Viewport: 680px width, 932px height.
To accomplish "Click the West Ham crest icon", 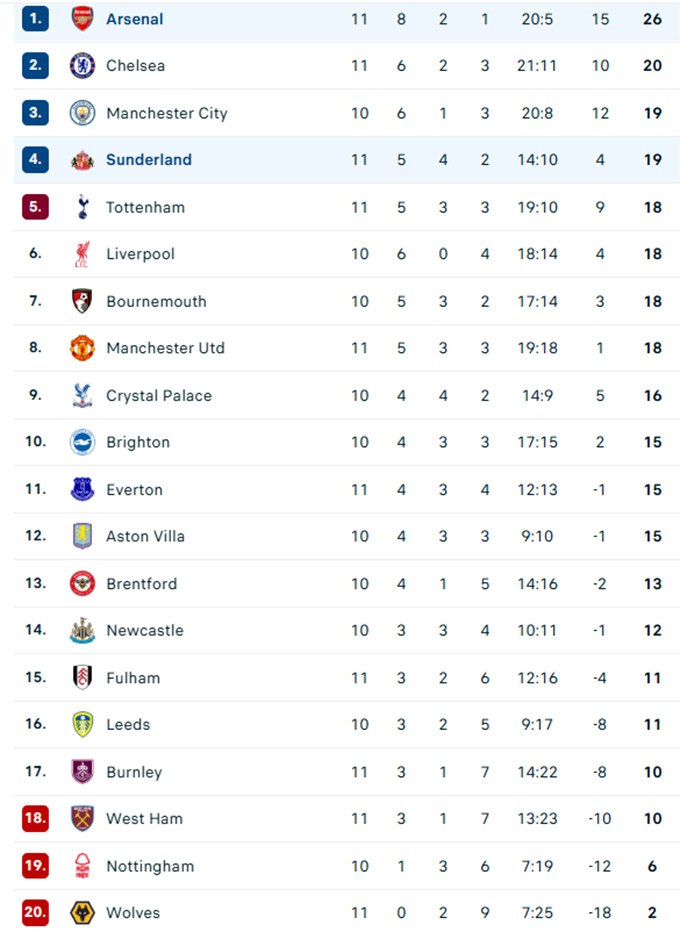I will 82,818.
